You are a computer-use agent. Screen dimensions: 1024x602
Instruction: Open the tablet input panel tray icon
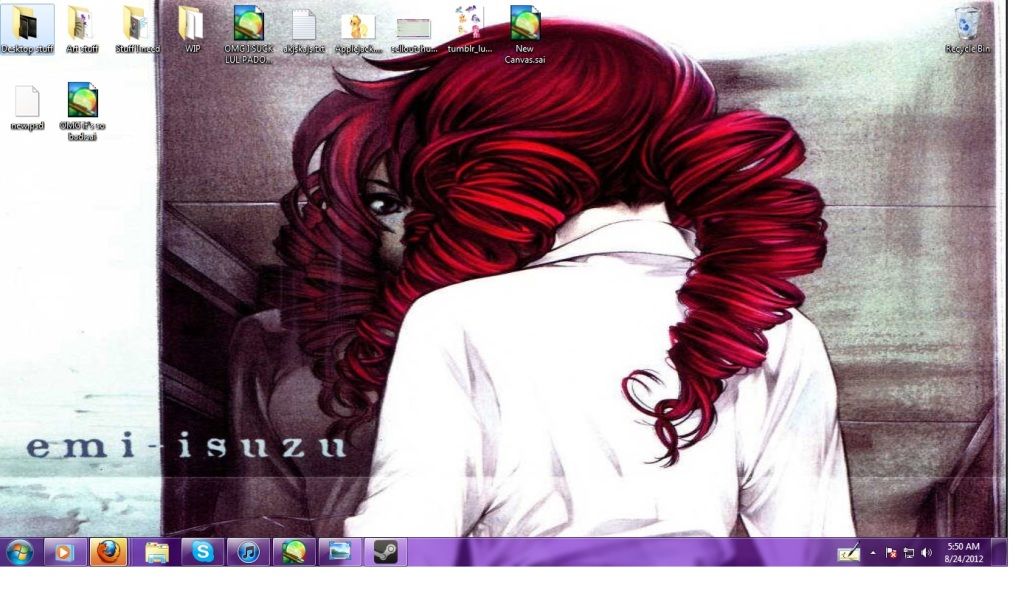(848, 553)
